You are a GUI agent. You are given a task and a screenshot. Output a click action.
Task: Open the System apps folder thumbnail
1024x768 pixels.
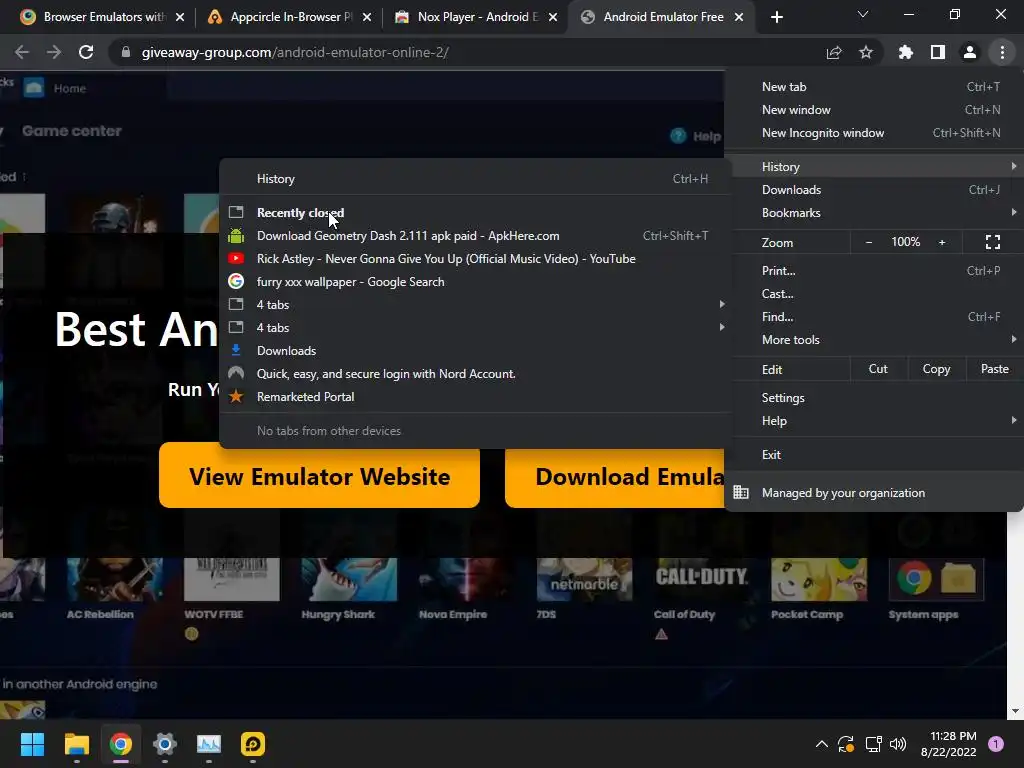[936, 579]
